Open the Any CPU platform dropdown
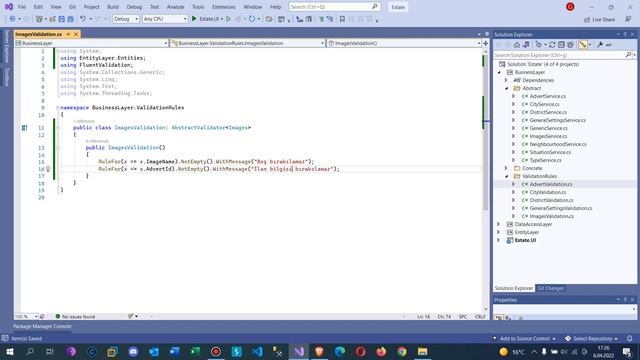 coord(165,19)
